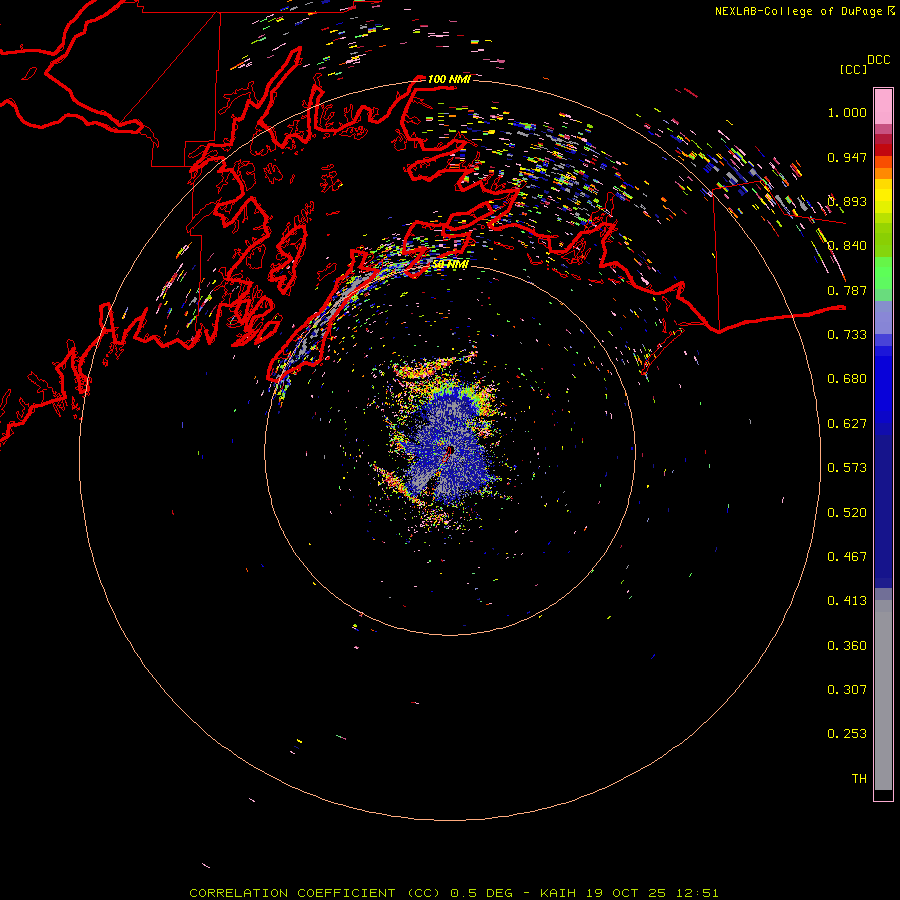This screenshot has height=900, width=900.
Task: Click the 100 NMI range ring label
Action: click(x=449, y=79)
